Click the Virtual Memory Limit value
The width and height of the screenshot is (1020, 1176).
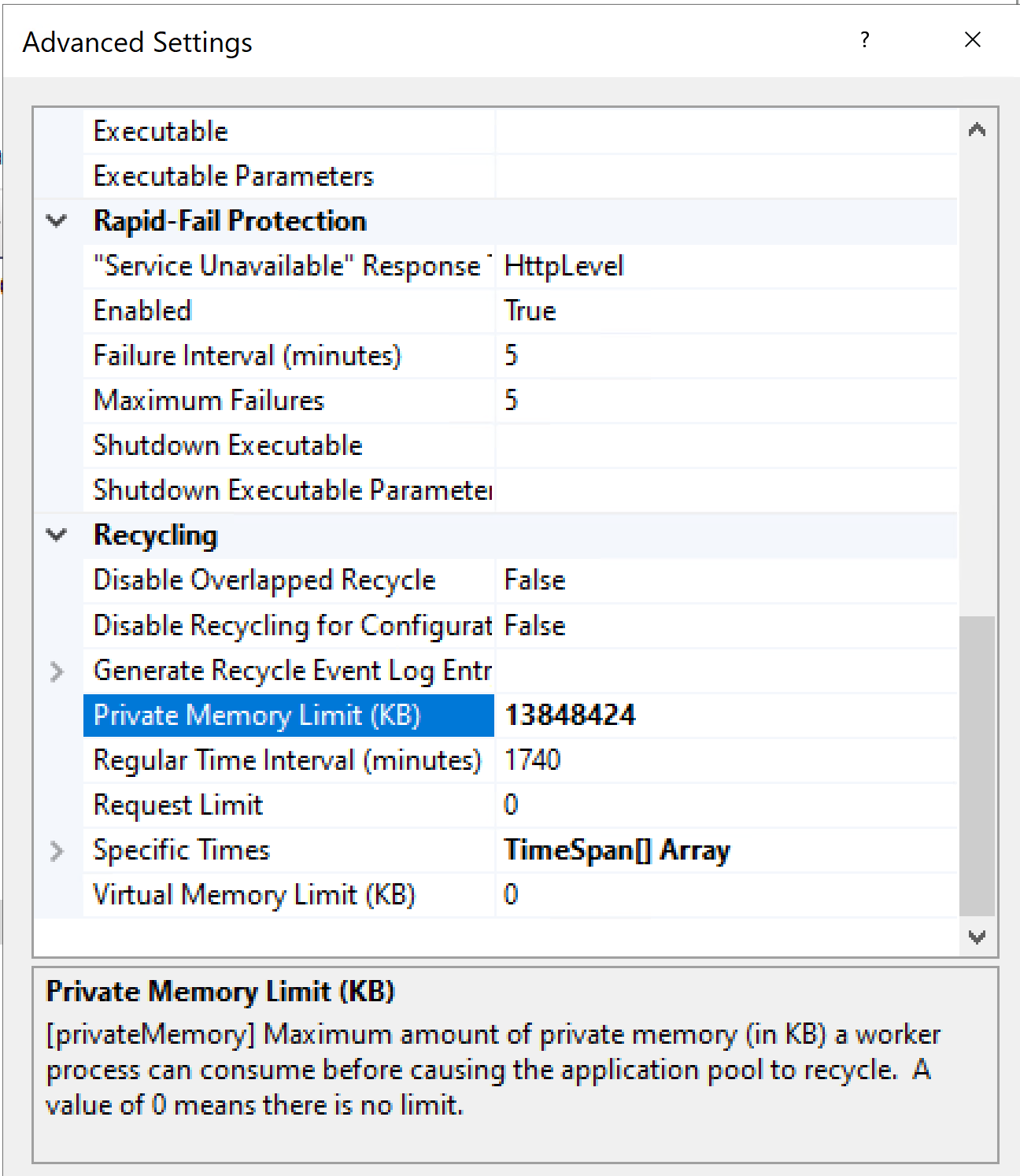724,895
